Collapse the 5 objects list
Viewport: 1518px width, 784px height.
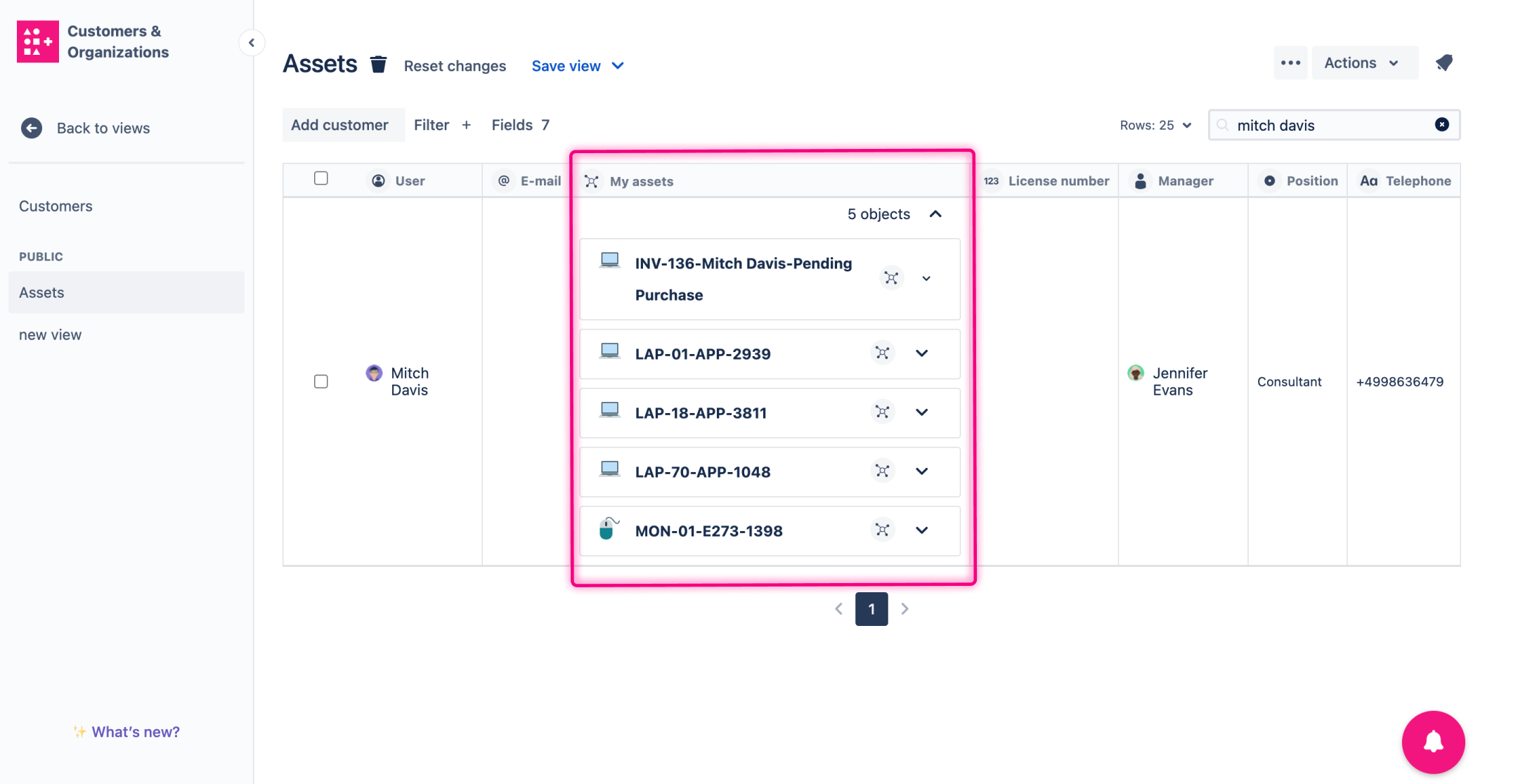[x=935, y=214]
